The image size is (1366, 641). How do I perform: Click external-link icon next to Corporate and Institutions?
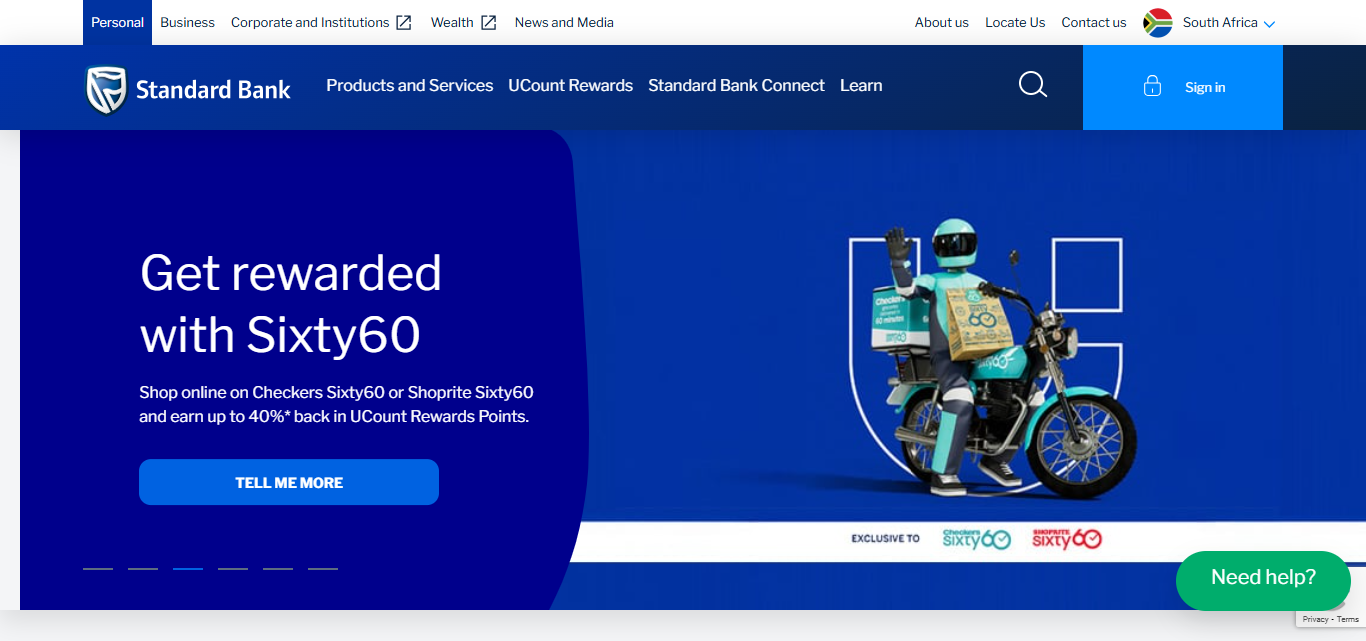click(404, 22)
